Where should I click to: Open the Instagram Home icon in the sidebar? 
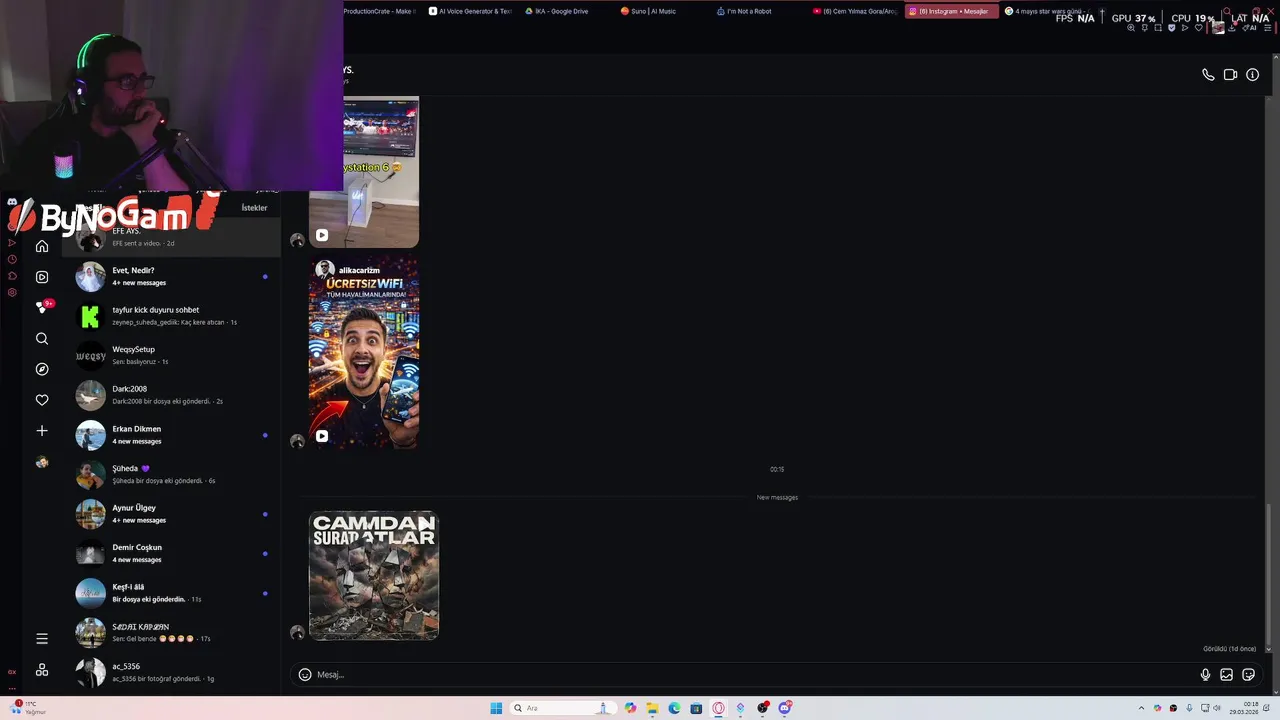click(x=42, y=246)
